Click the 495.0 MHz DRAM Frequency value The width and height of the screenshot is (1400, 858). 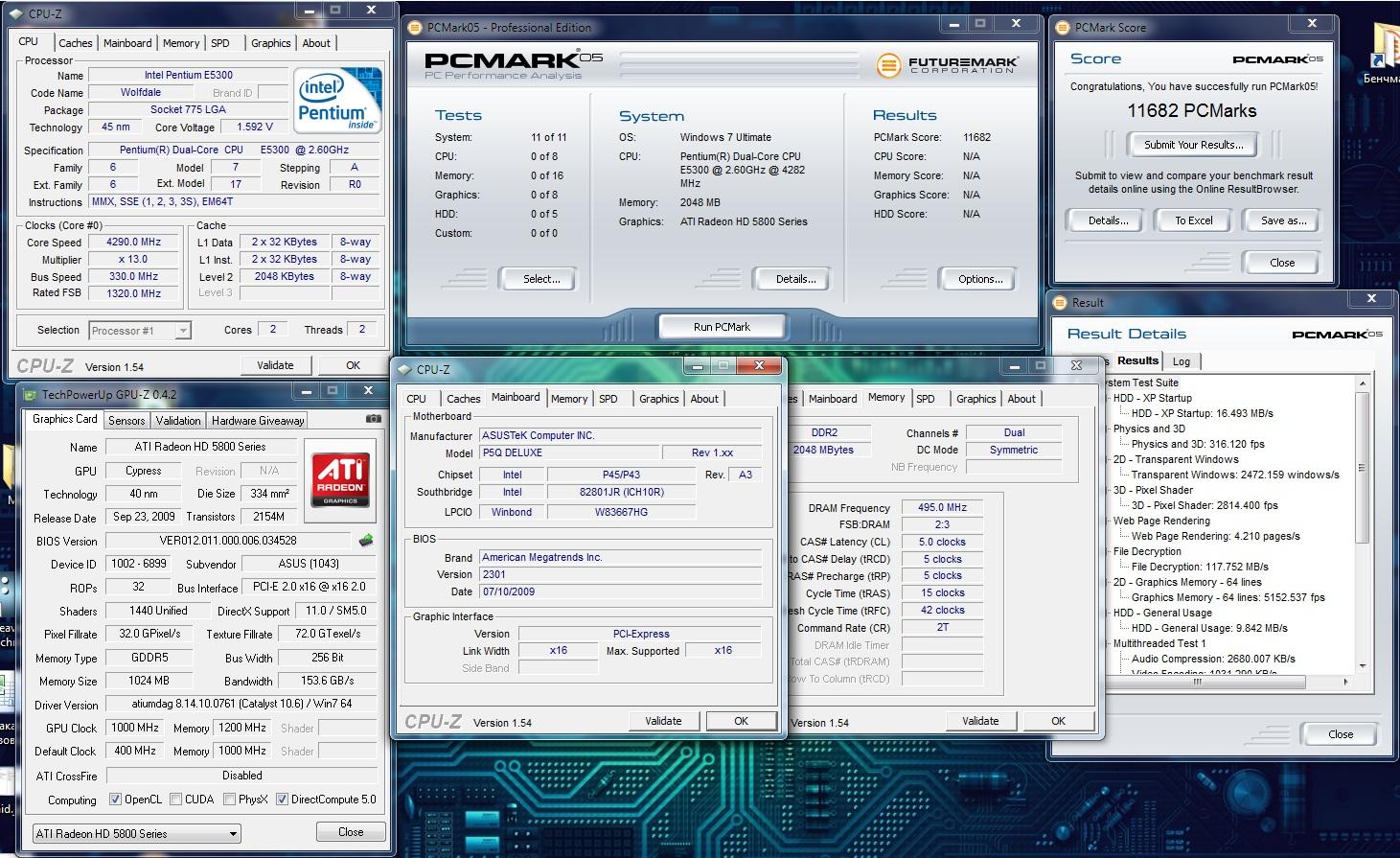[942, 507]
